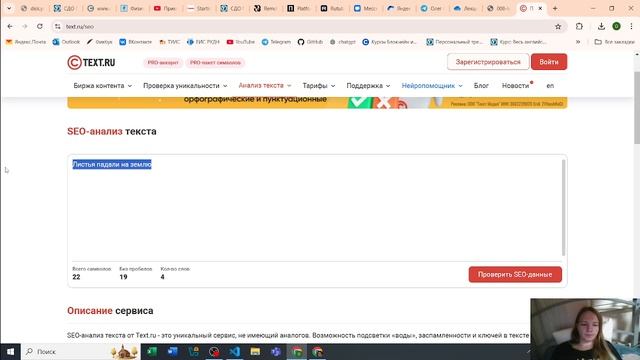
Task: Open File Explorer from the taskbar
Action: [255, 351]
